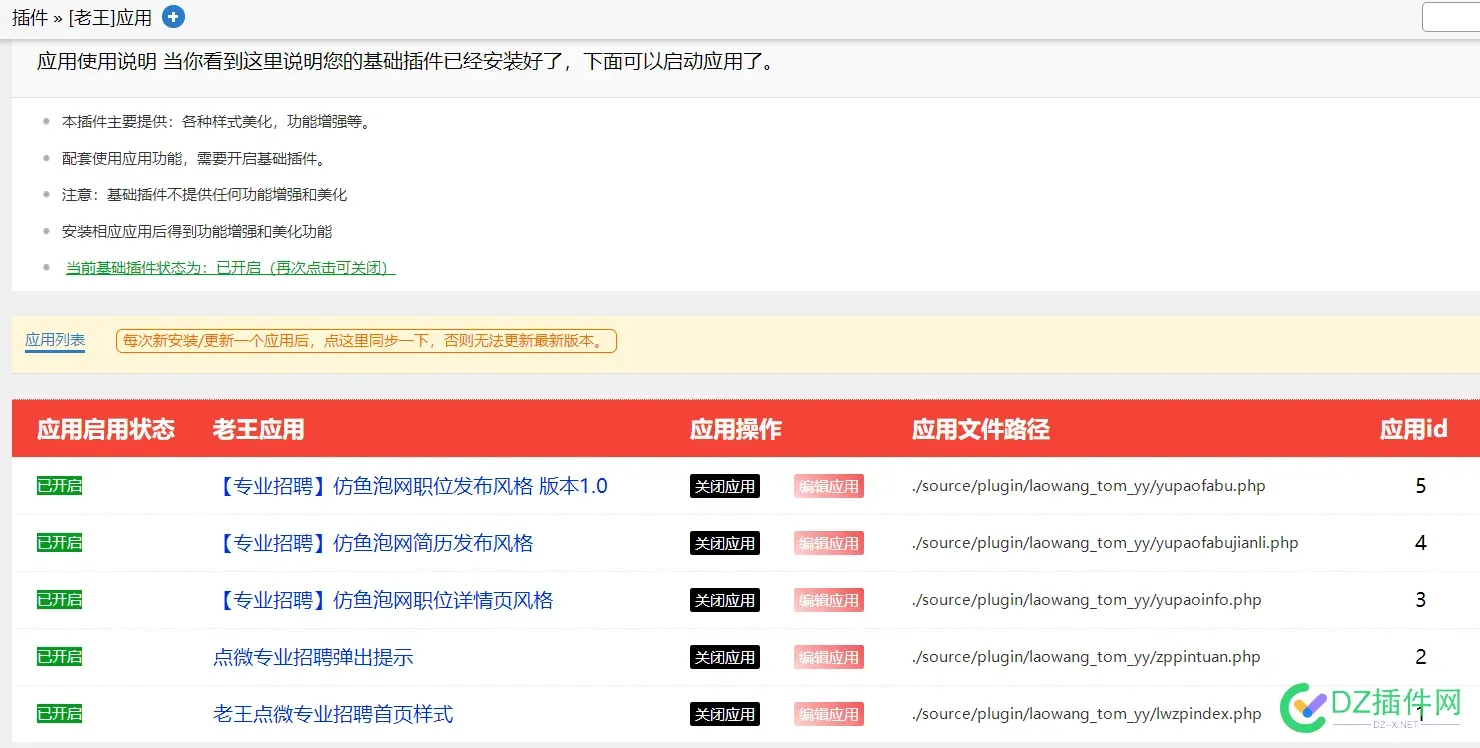Click the 应用id column header
Viewport: 1480px width, 748px height.
pyautogui.click(x=1414, y=430)
